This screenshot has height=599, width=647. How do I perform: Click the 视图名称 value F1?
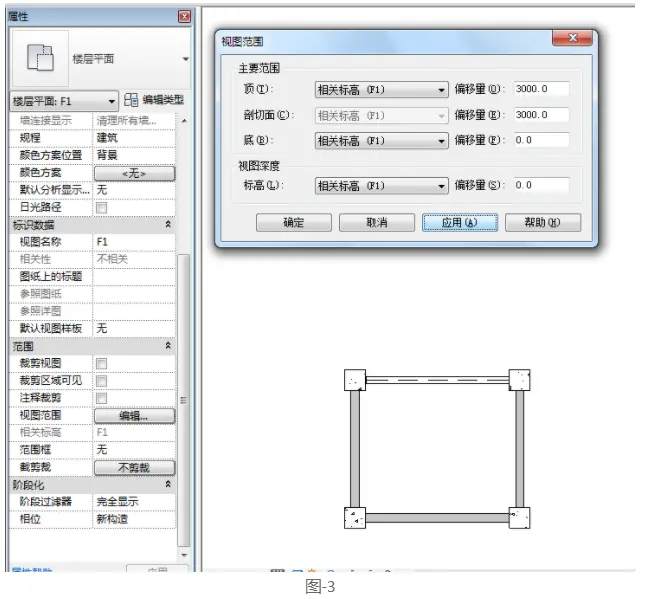(x=134, y=242)
